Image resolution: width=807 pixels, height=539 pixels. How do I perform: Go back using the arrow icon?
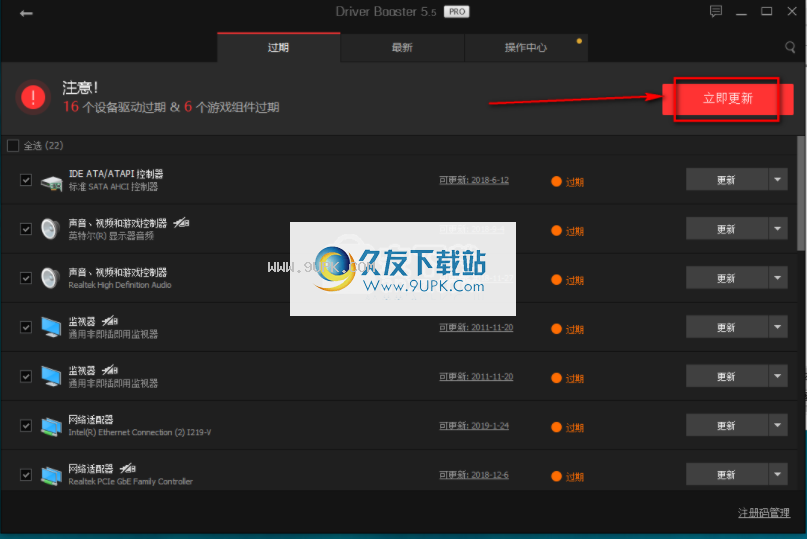click(26, 13)
